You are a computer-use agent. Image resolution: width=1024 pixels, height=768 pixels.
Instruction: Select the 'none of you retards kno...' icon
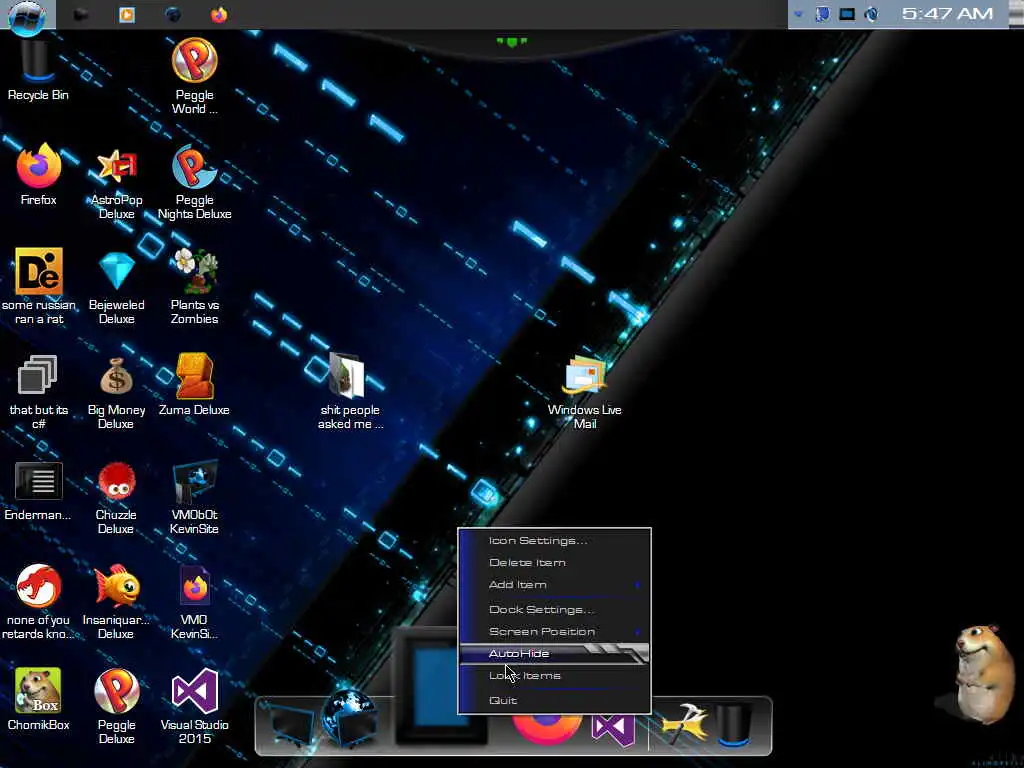pos(39,602)
